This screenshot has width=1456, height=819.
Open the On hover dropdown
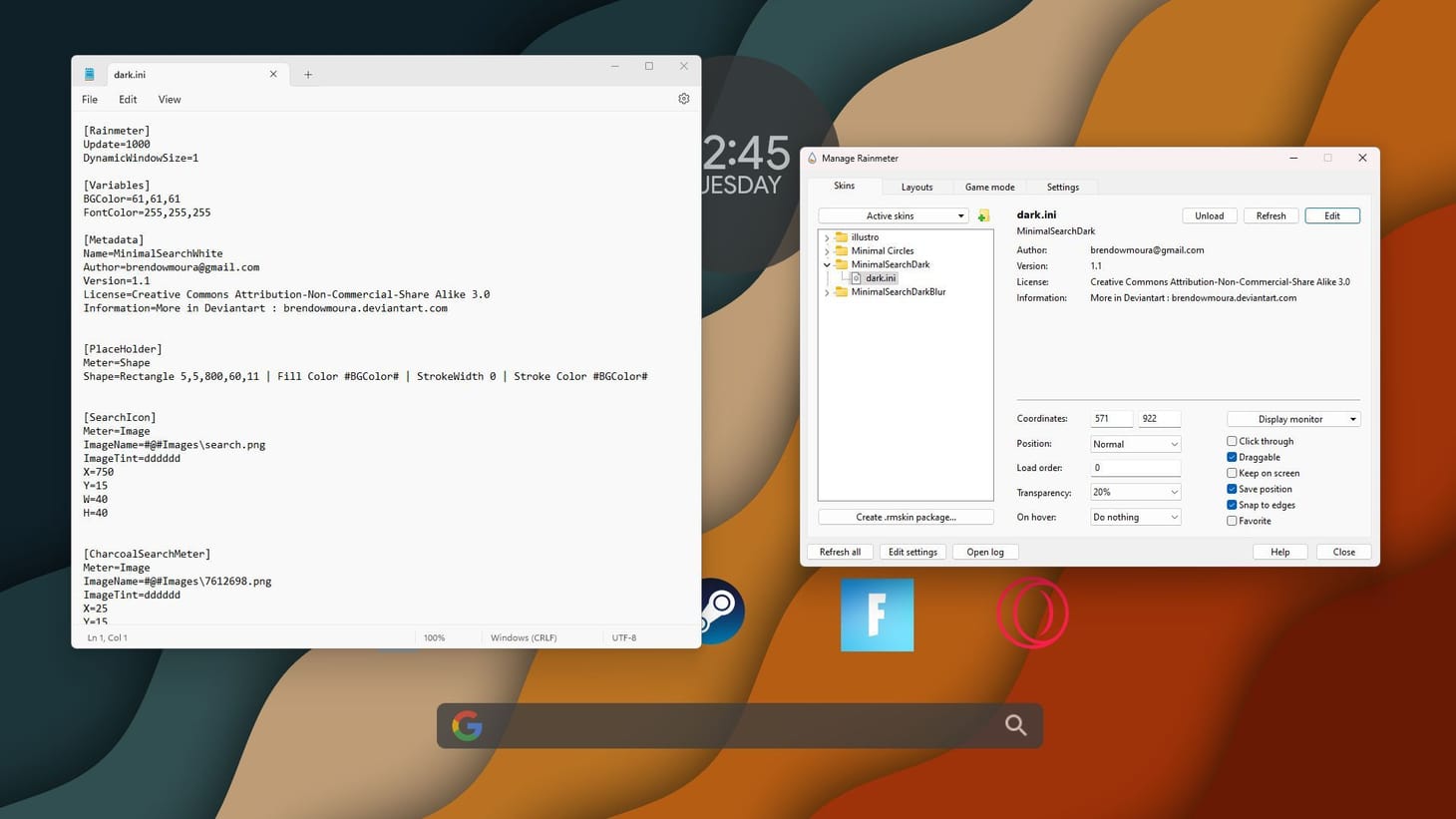coord(1134,517)
